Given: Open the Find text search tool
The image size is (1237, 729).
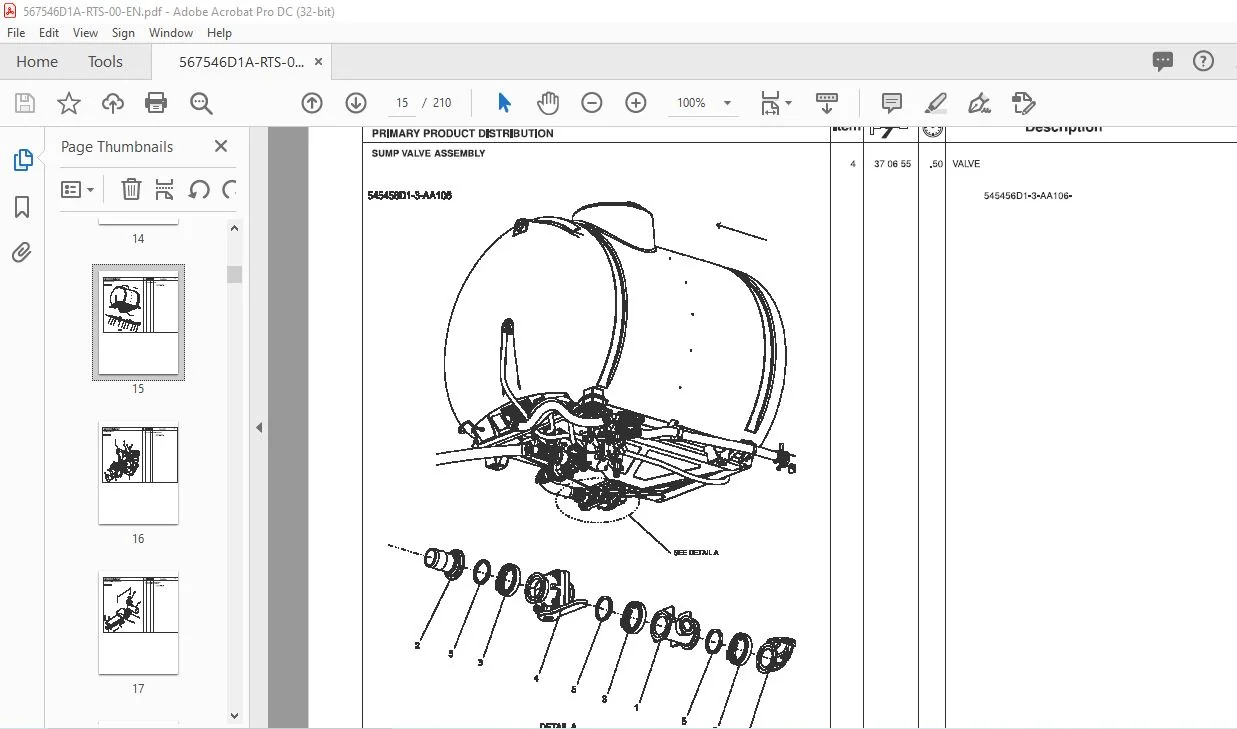Looking at the screenshot, I should [201, 103].
